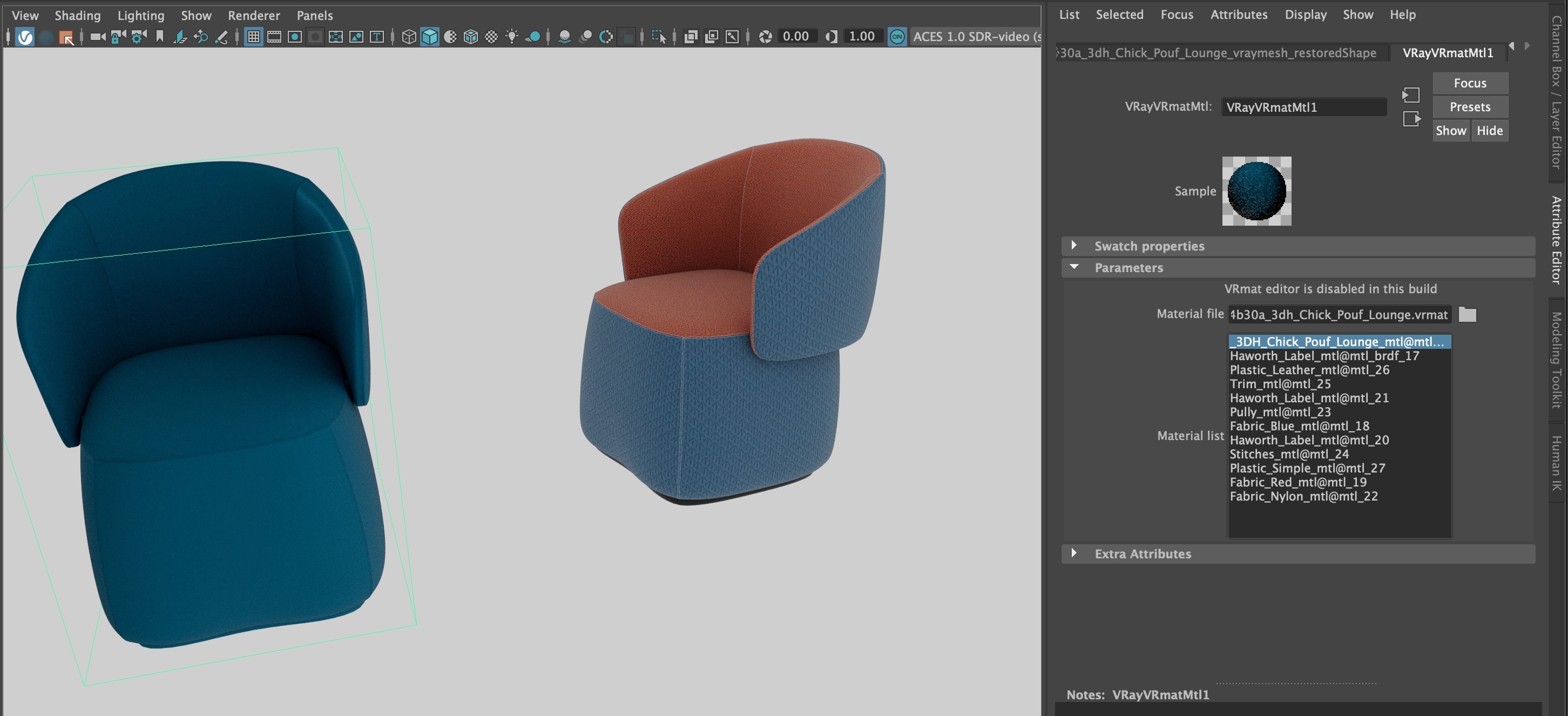Viewport: 1568px width, 716px height.
Task: Click Use Default Material icon
Action: pos(450,37)
